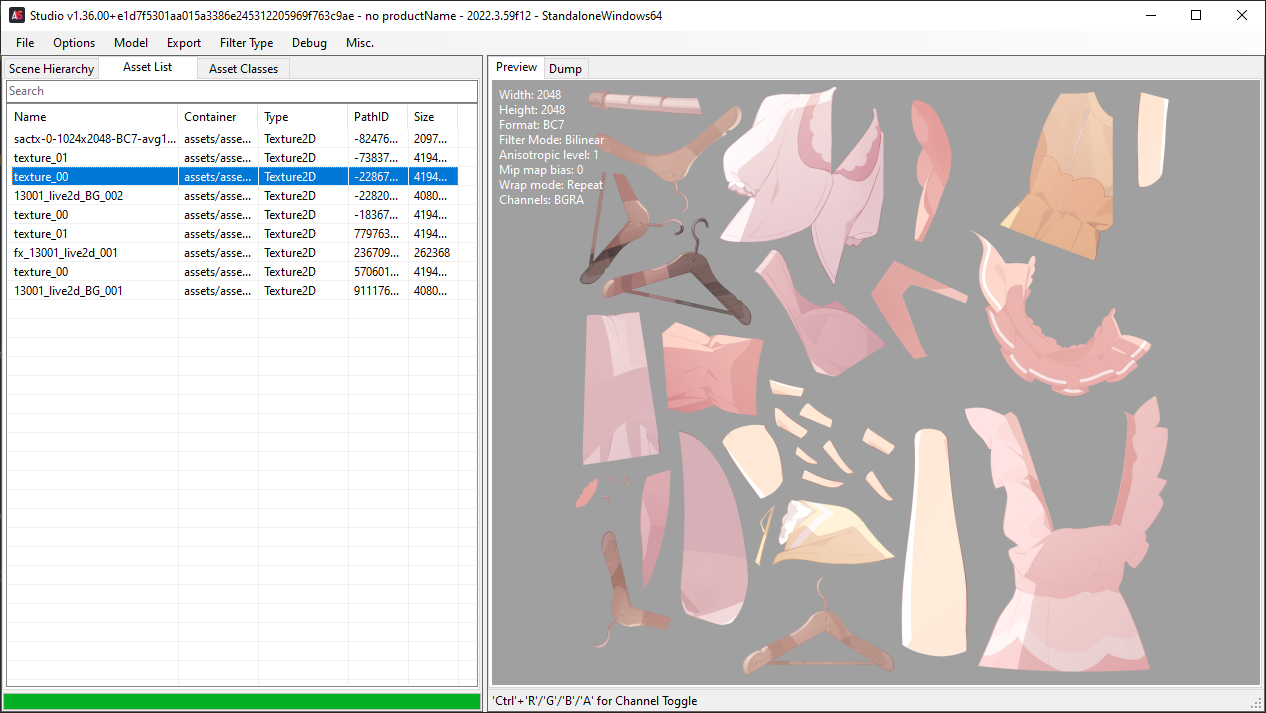Open the Export menu
1266x713 pixels.
click(x=184, y=43)
